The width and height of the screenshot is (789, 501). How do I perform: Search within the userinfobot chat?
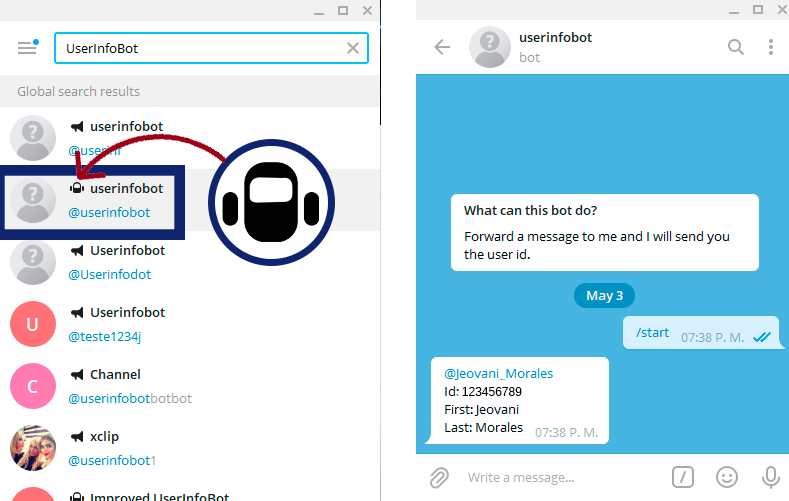tap(736, 47)
